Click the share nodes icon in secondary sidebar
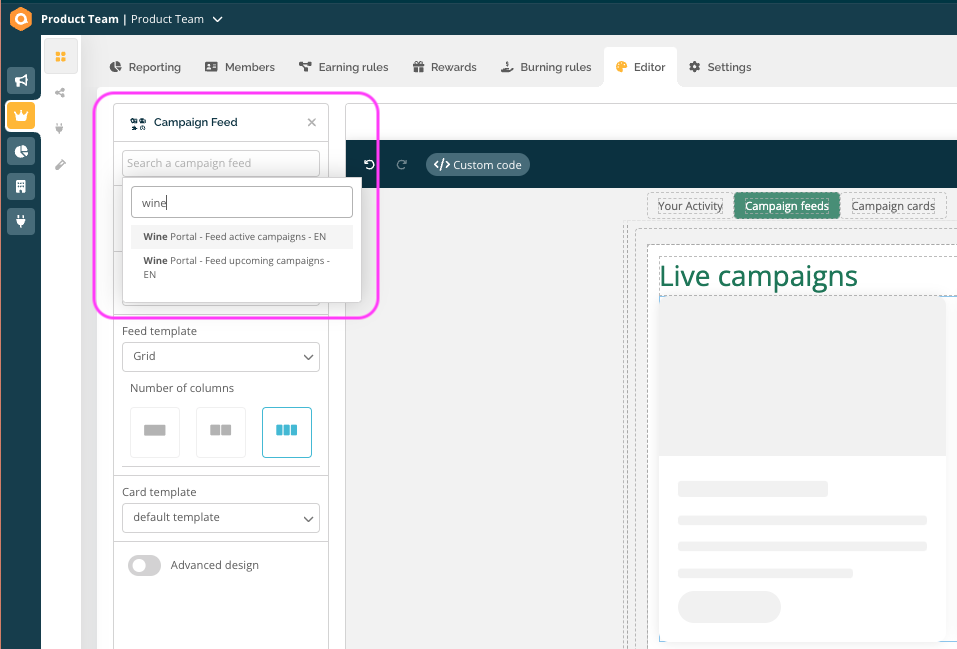This screenshot has width=957, height=649. (61, 93)
